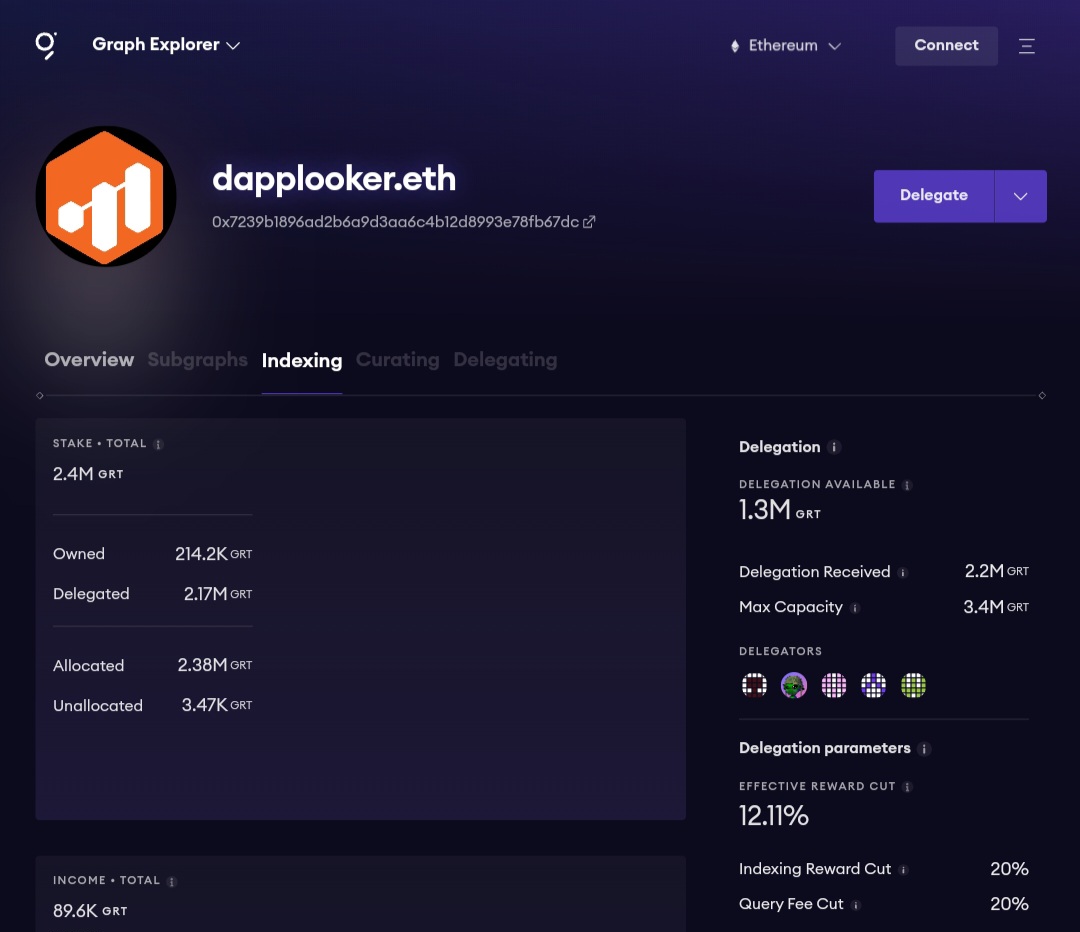The width and height of the screenshot is (1080, 932).
Task: Open the Graph Explorer dropdown
Action: (x=166, y=45)
